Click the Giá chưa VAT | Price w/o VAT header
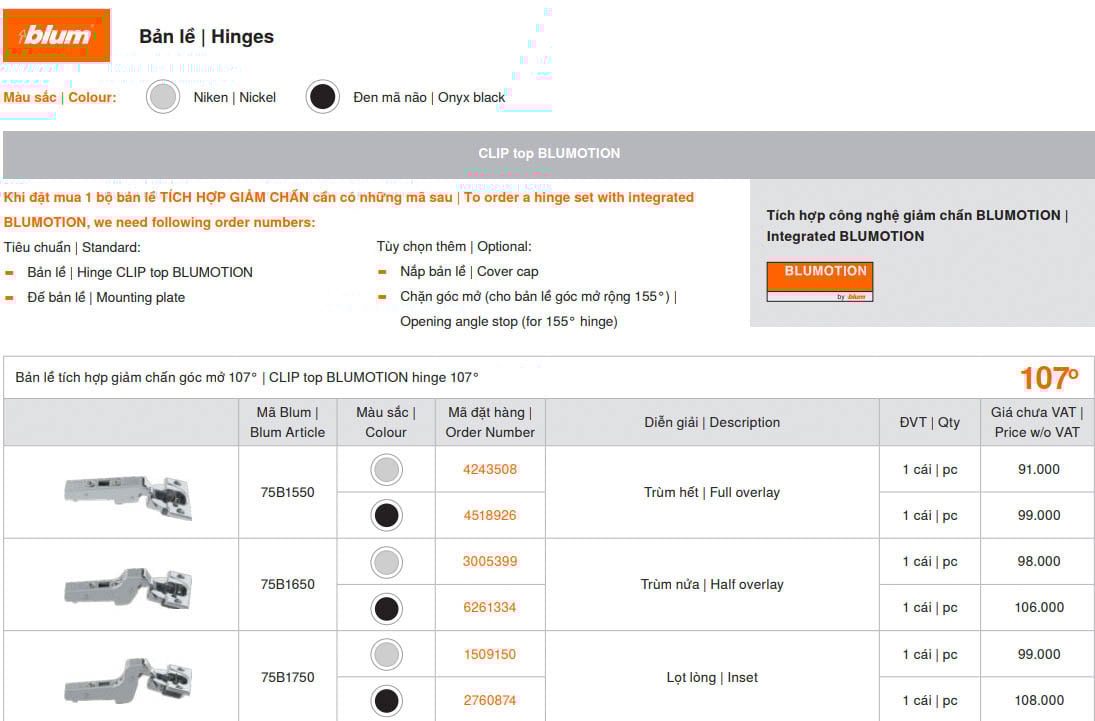1095x721 pixels. [x=1037, y=423]
